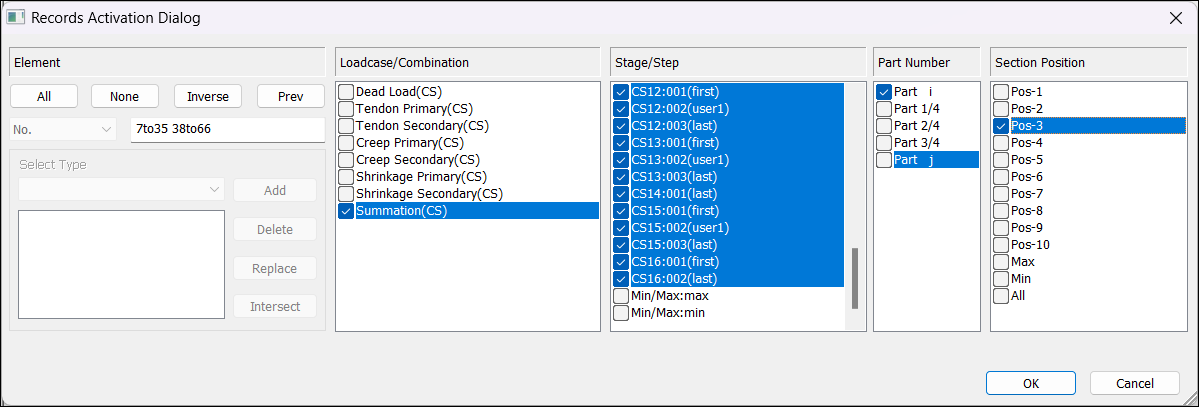Image resolution: width=1199 pixels, height=407 pixels.
Task: Uncheck the Part i checkbox
Action: click(x=884, y=92)
